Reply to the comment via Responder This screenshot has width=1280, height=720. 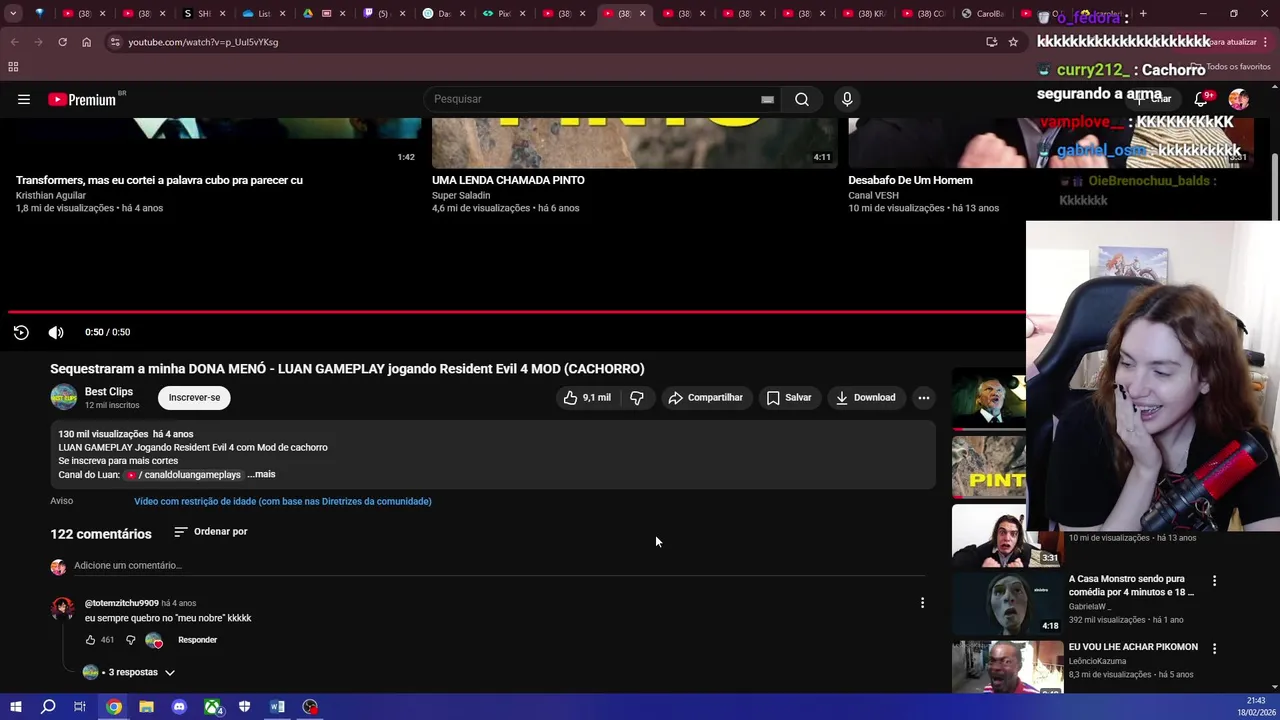(197, 640)
